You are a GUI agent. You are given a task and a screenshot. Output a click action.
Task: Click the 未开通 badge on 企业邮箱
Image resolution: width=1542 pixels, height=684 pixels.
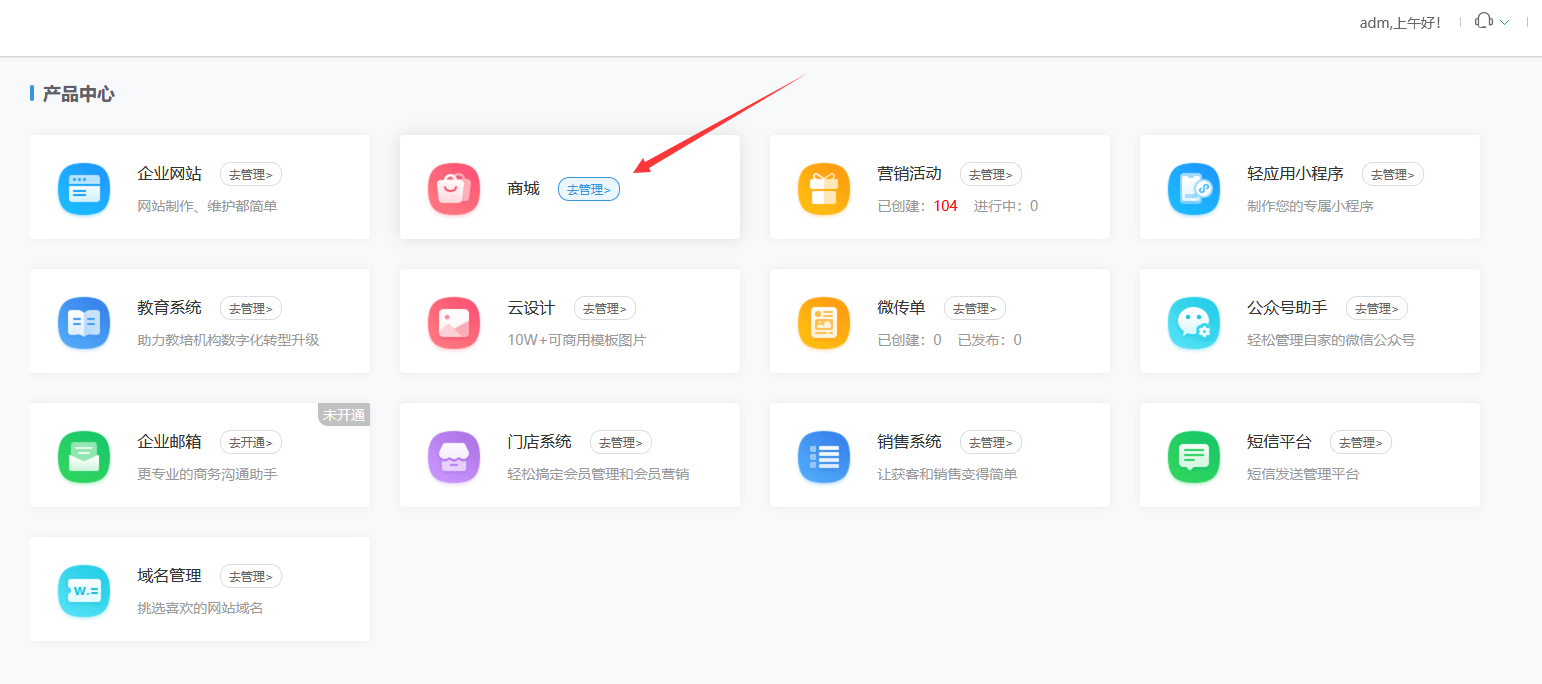click(344, 415)
